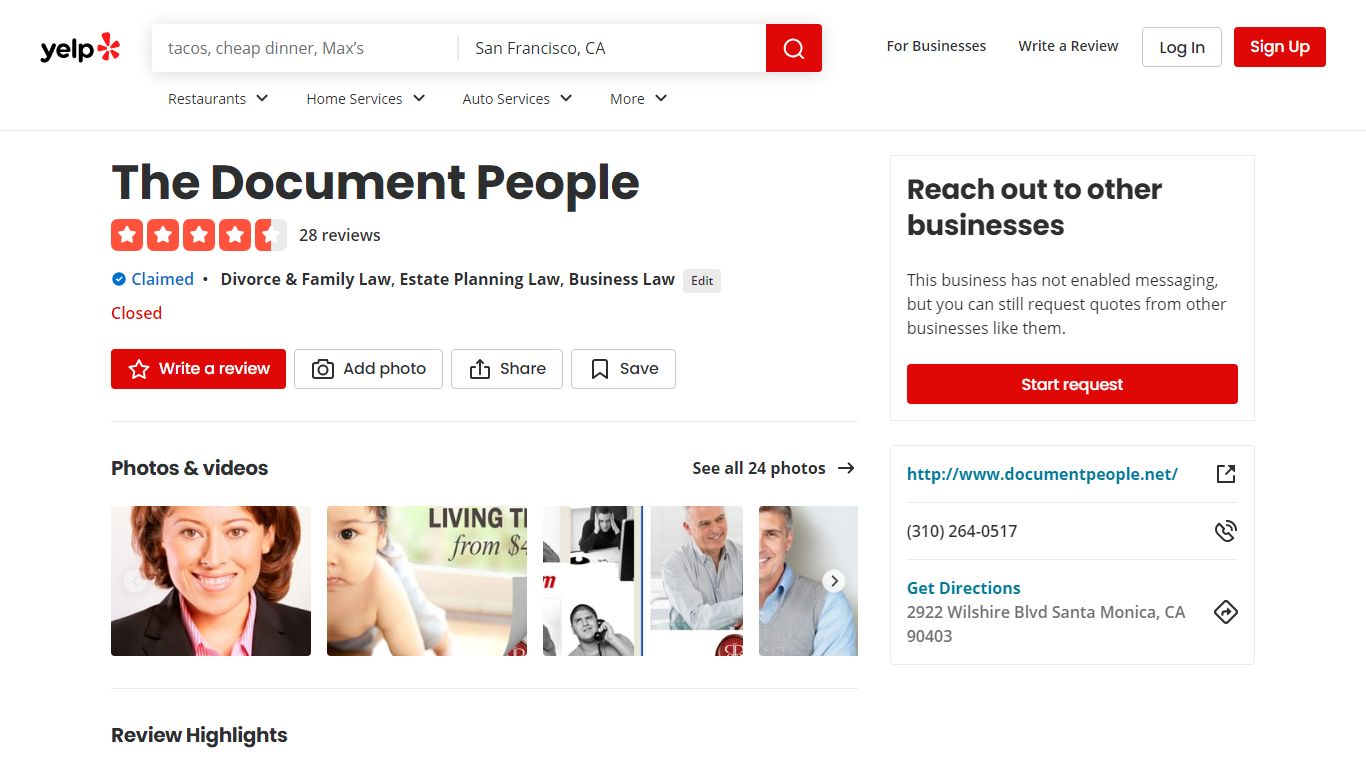Click the bookmark Save icon
The width and height of the screenshot is (1366, 768).
[600, 369]
